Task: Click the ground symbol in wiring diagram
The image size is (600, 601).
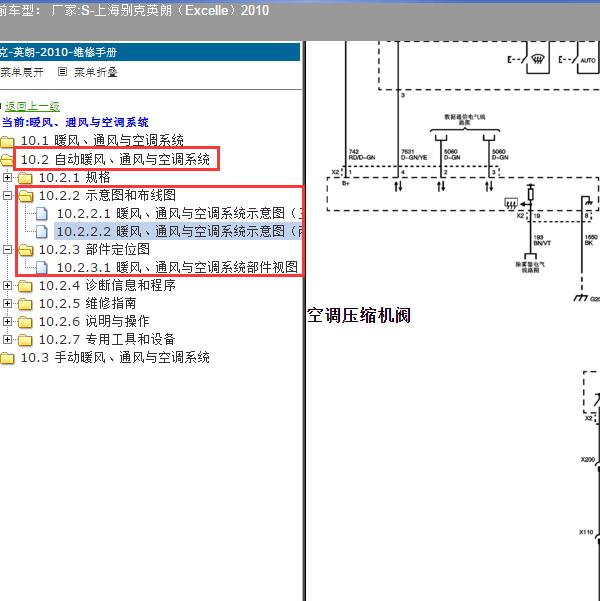Action: (x=580, y=297)
